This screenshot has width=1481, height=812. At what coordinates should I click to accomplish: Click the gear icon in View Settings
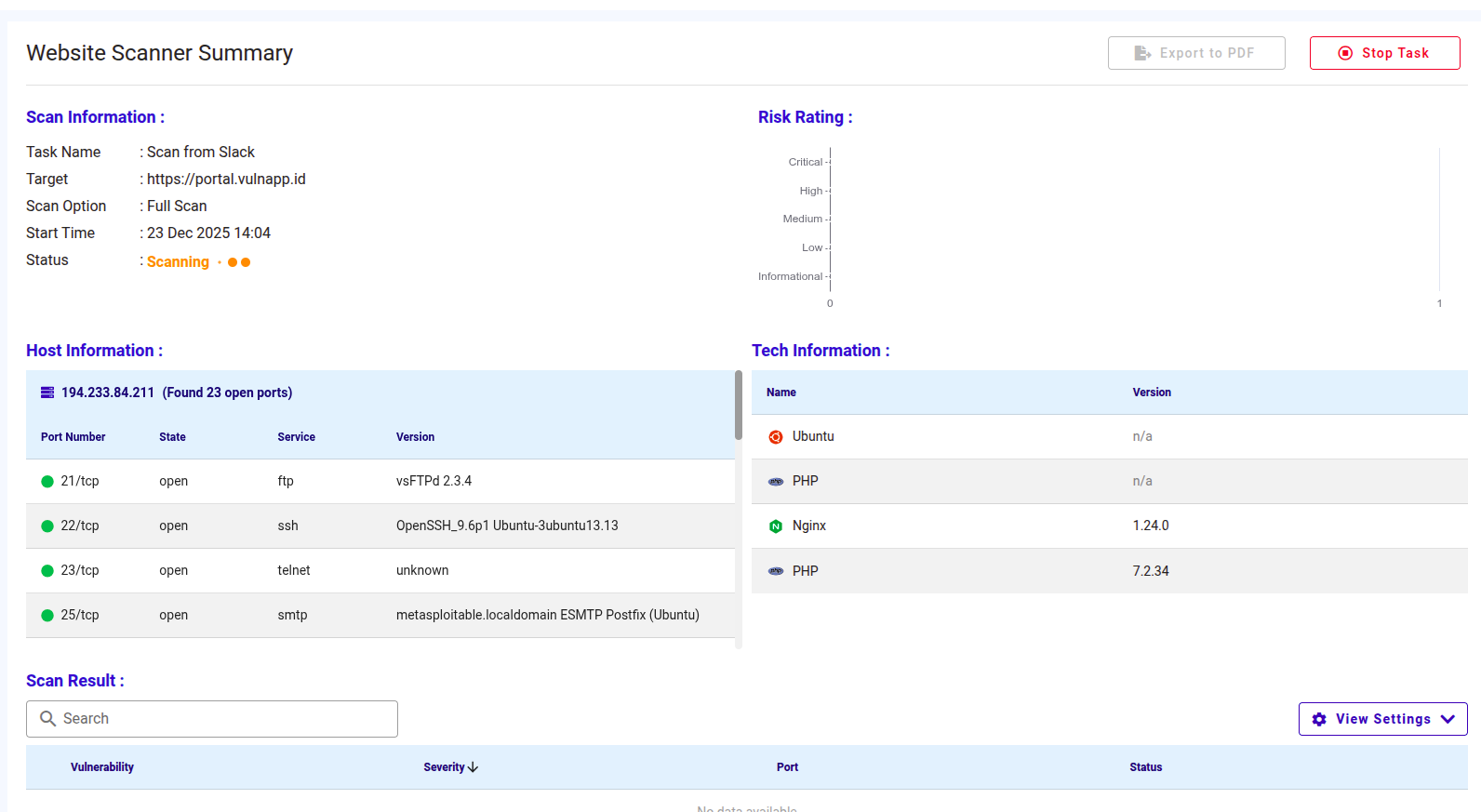1319,719
